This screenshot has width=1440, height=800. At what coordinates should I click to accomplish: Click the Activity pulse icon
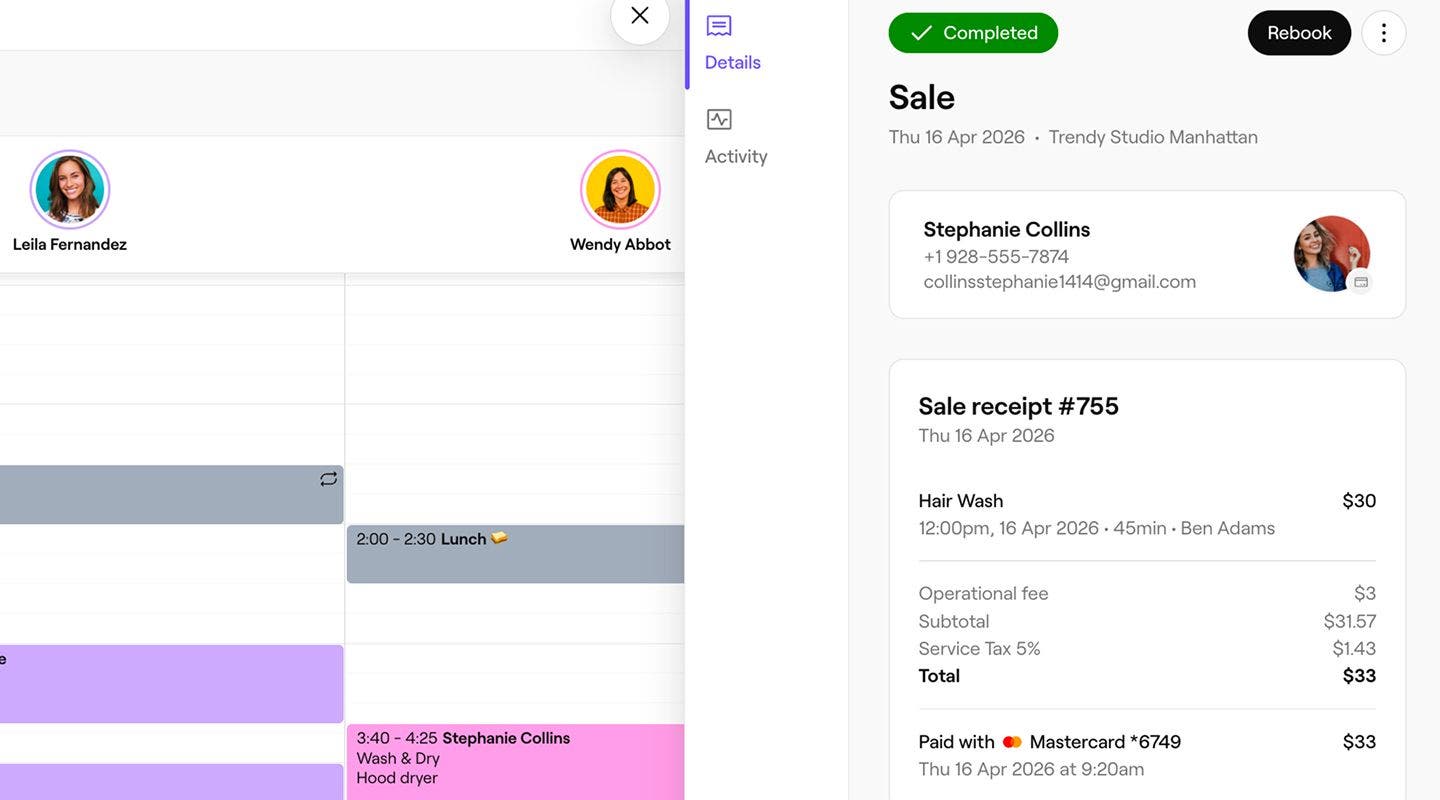[x=719, y=120]
